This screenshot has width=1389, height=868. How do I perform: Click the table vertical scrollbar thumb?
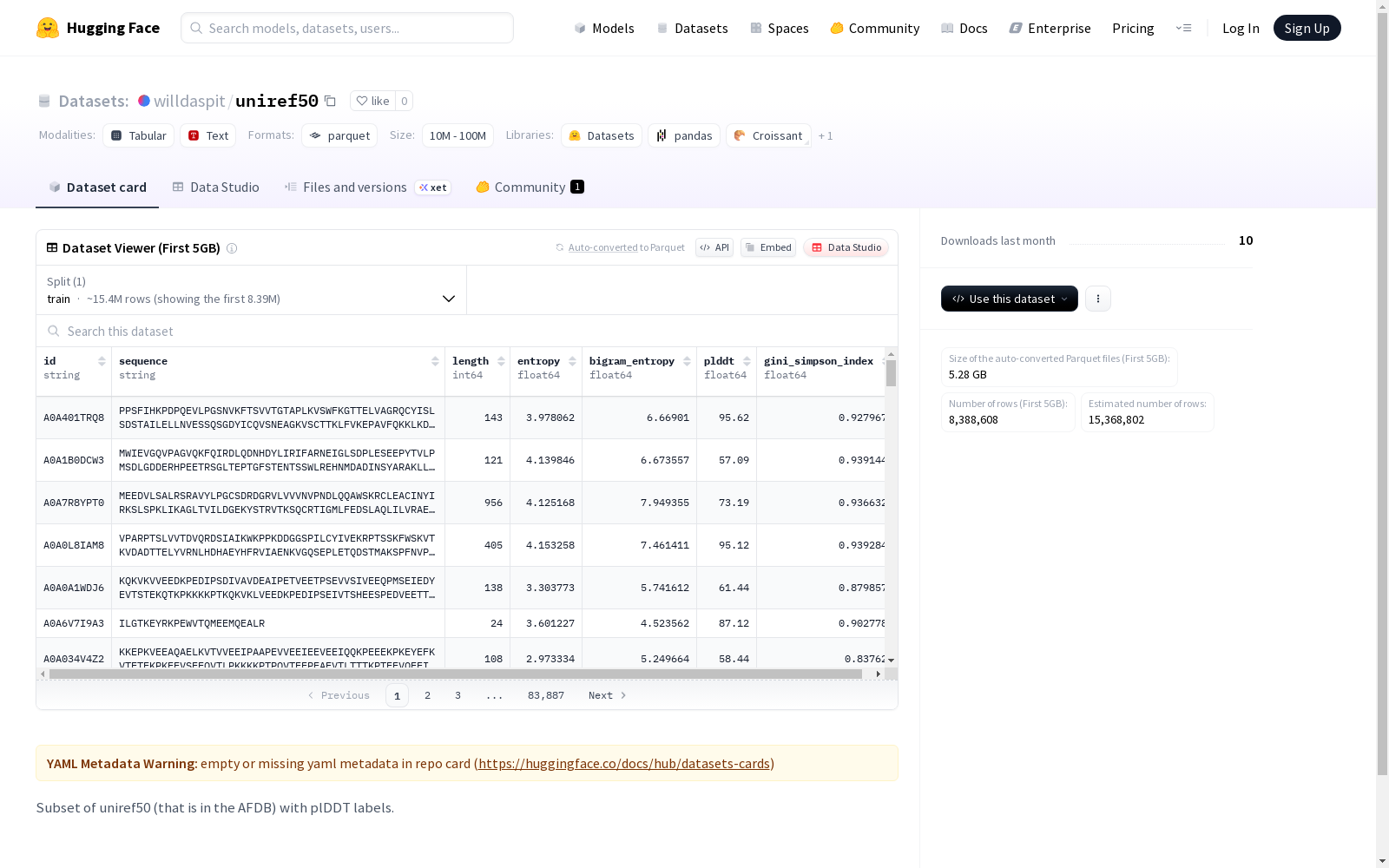[x=891, y=373]
